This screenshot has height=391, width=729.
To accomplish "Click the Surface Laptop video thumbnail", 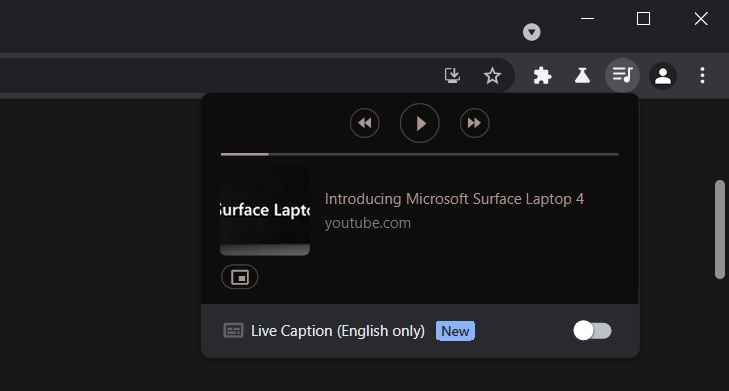I will tap(265, 211).
